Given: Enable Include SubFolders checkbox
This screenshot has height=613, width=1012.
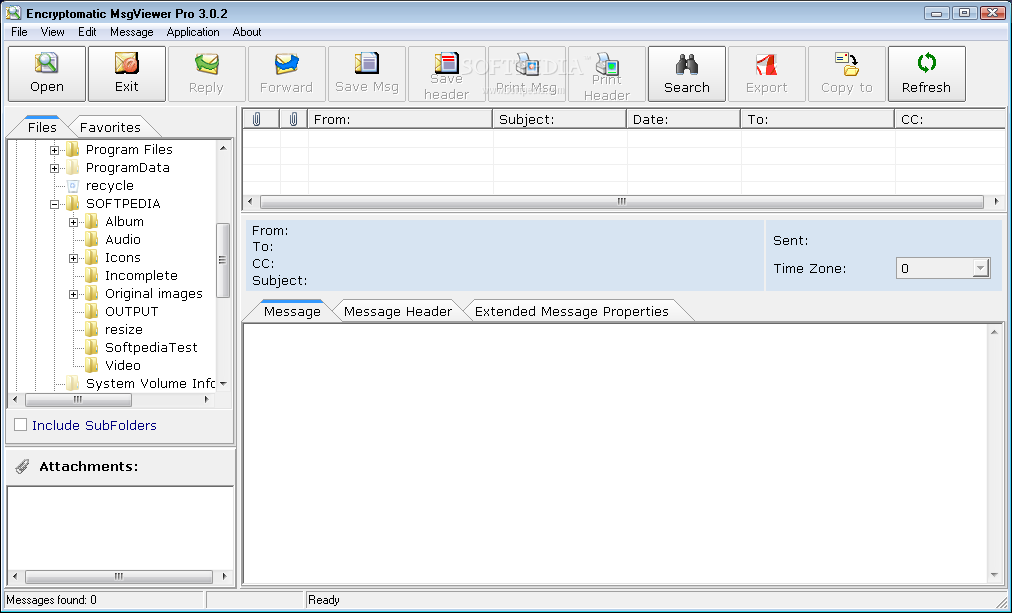Looking at the screenshot, I should (21, 425).
